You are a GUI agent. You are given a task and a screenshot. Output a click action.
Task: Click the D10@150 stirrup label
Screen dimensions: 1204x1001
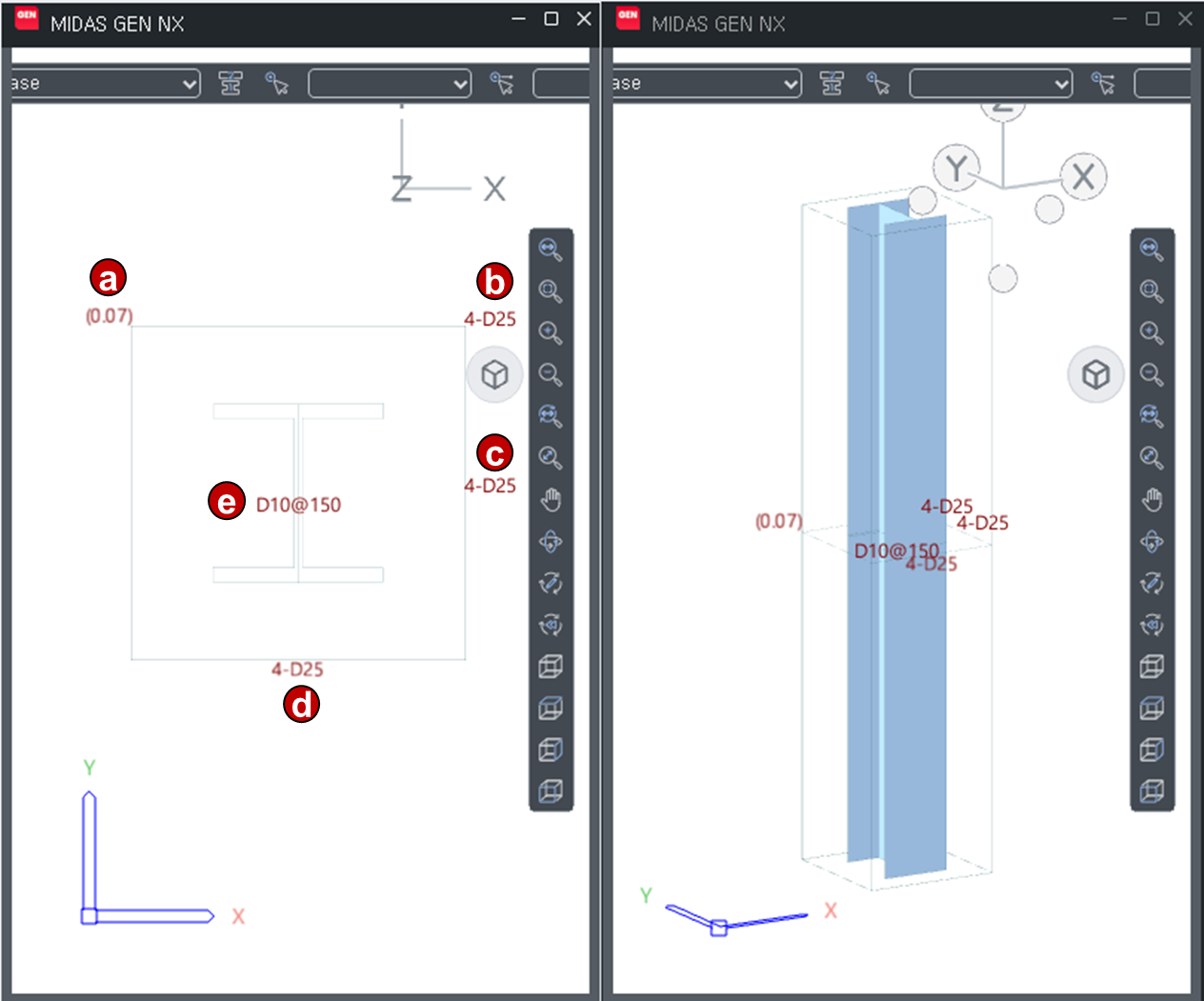point(299,504)
